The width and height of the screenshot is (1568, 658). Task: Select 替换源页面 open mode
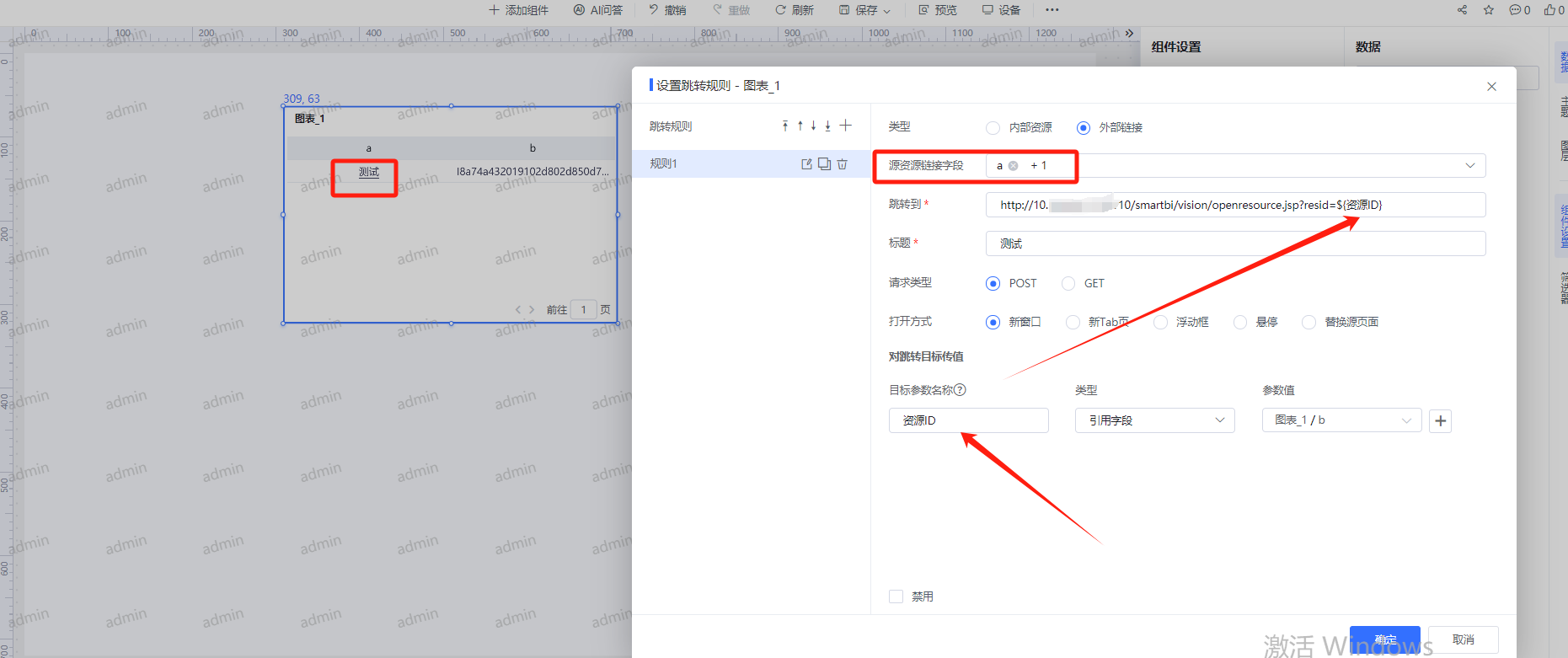click(1308, 322)
